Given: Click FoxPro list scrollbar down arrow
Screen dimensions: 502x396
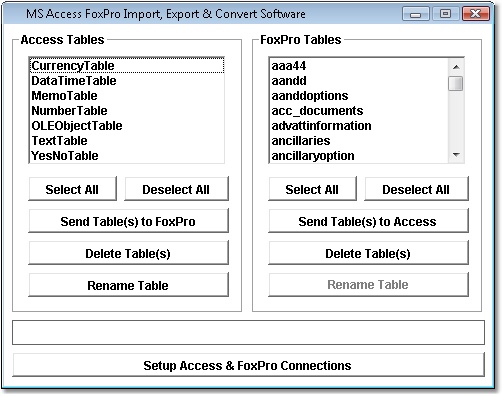Looking at the screenshot, I should (456, 155).
